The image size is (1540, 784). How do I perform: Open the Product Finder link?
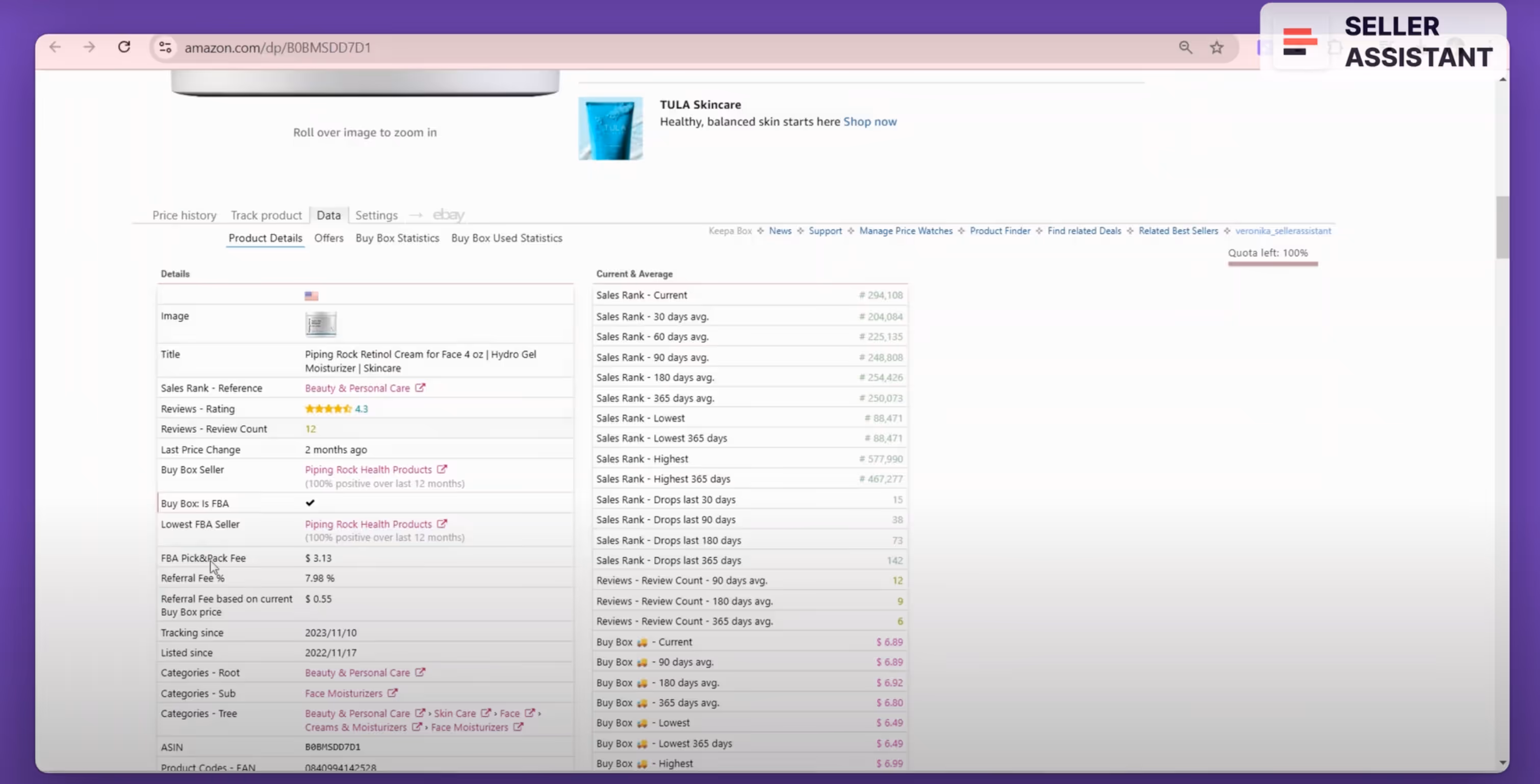pyautogui.click(x=999, y=230)
